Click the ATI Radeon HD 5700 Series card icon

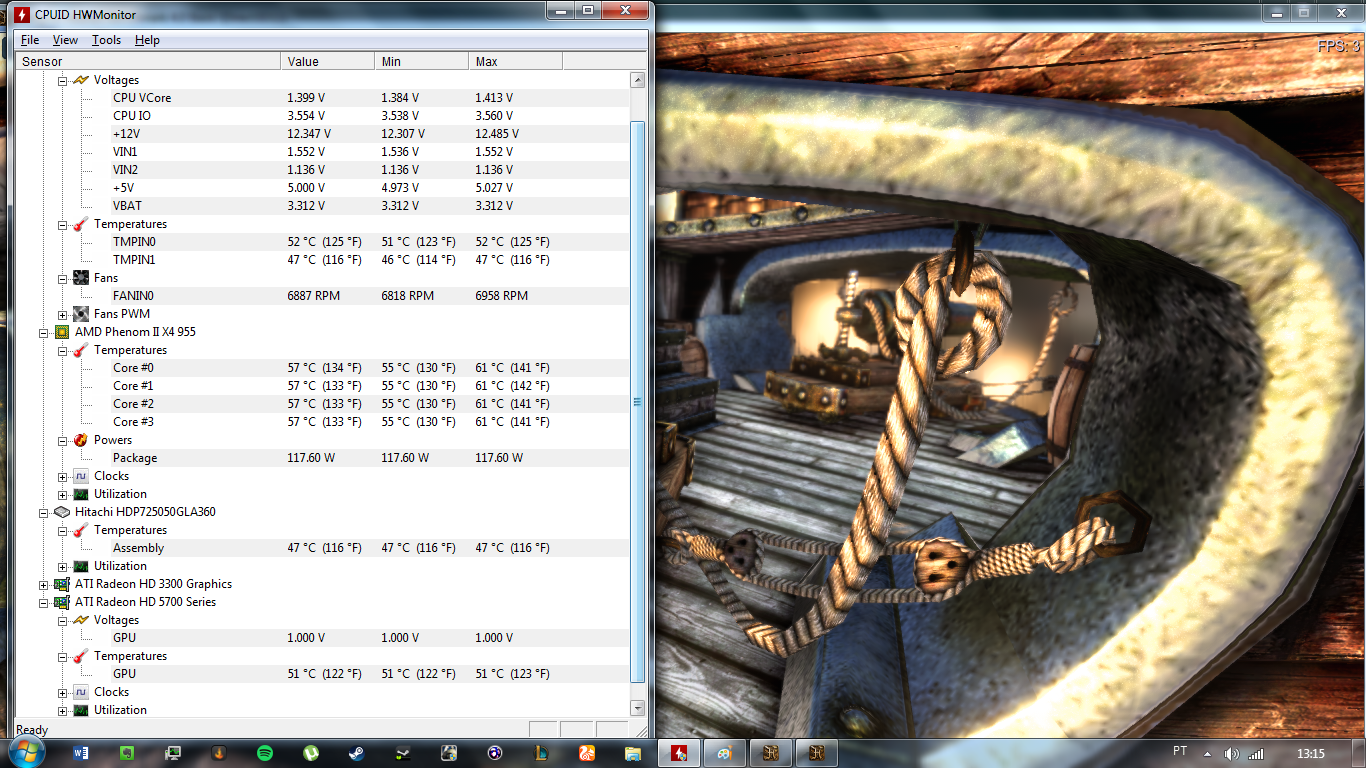pyautogui.click(x=62, y=602)
